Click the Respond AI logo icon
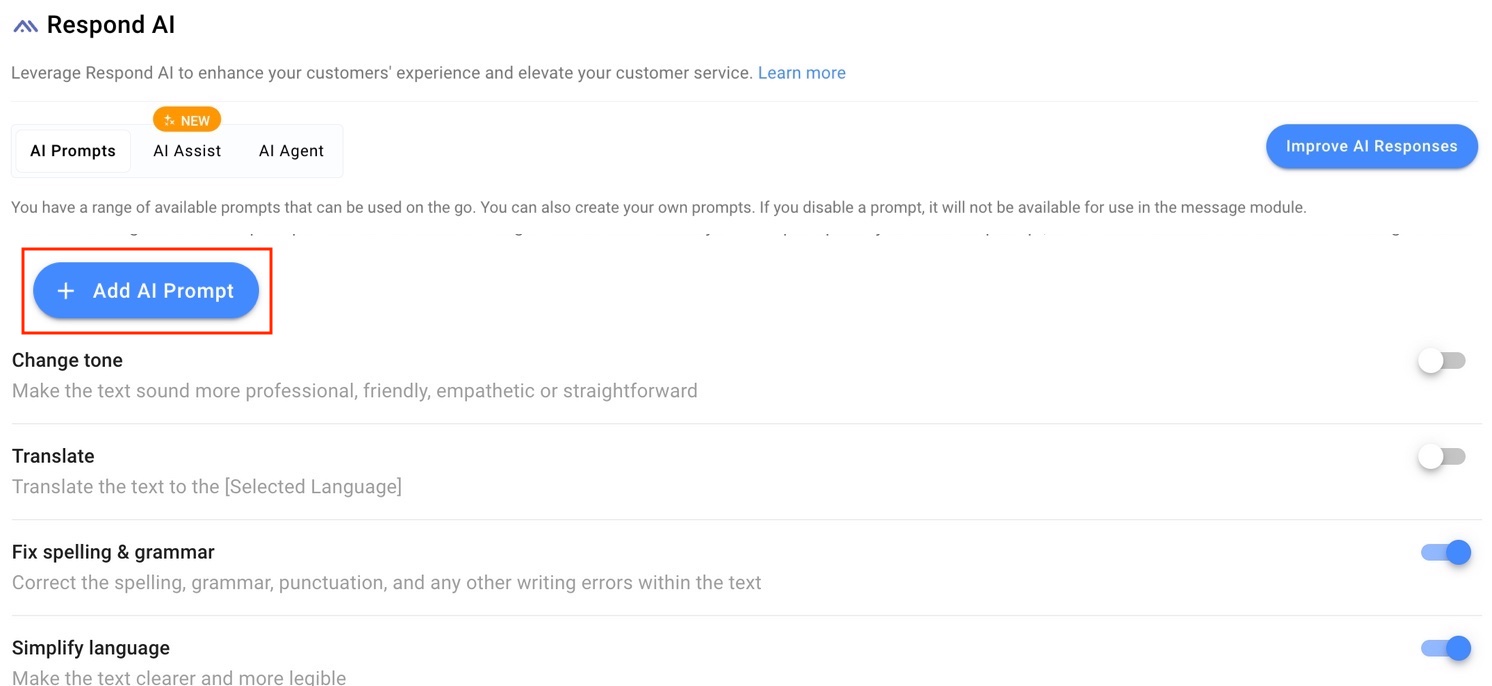The width and height of the screenshot is (1492, 686). (25, 26)
